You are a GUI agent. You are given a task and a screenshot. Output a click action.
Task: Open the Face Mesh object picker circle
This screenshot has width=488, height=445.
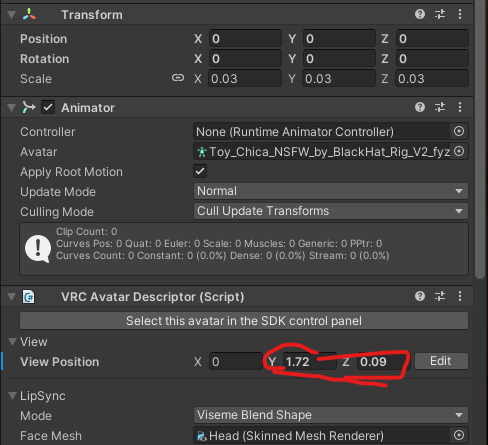pyautogui.click(x=459, y=435)
